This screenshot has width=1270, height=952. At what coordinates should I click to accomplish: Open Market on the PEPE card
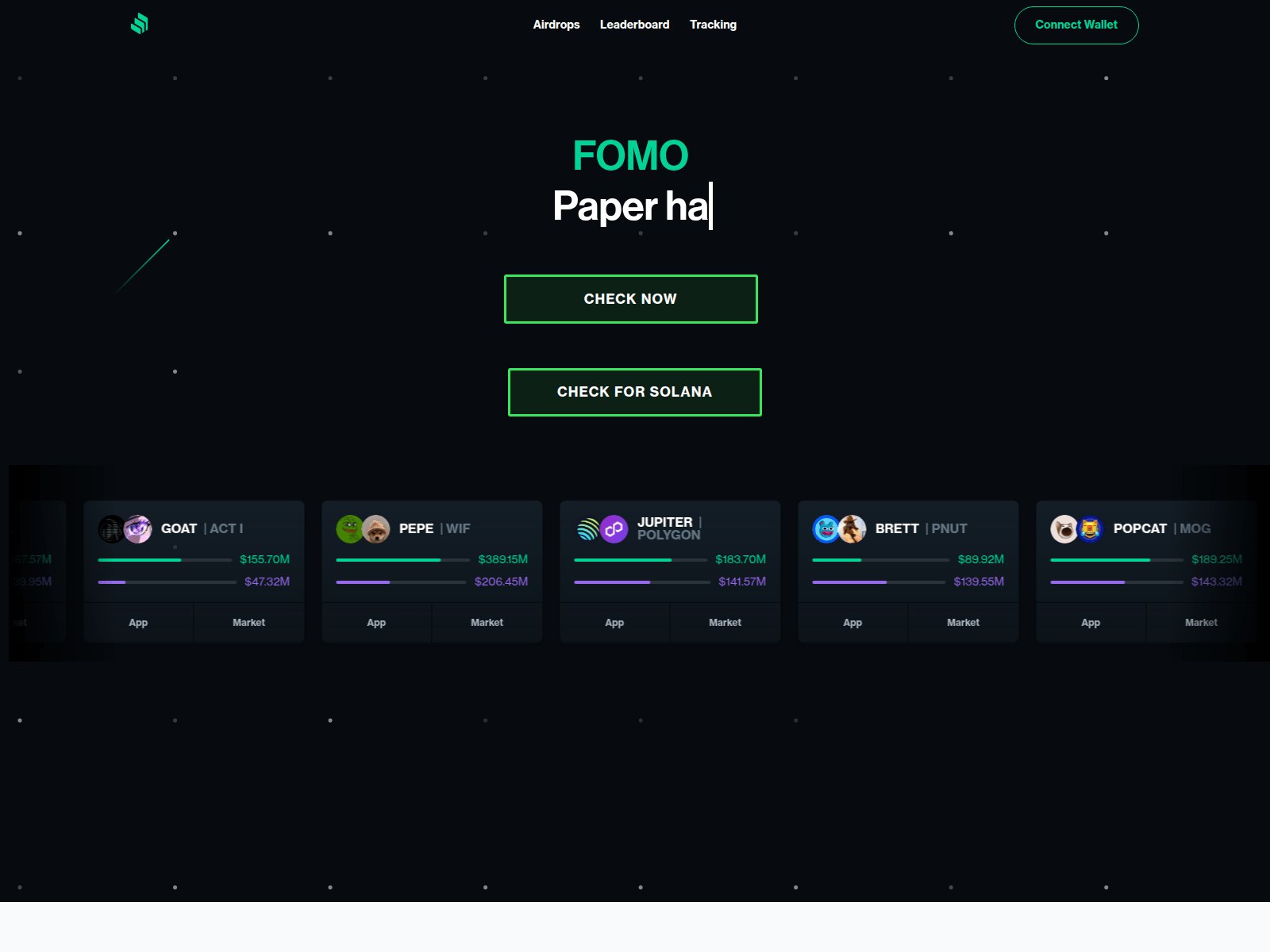coord(487,623)
